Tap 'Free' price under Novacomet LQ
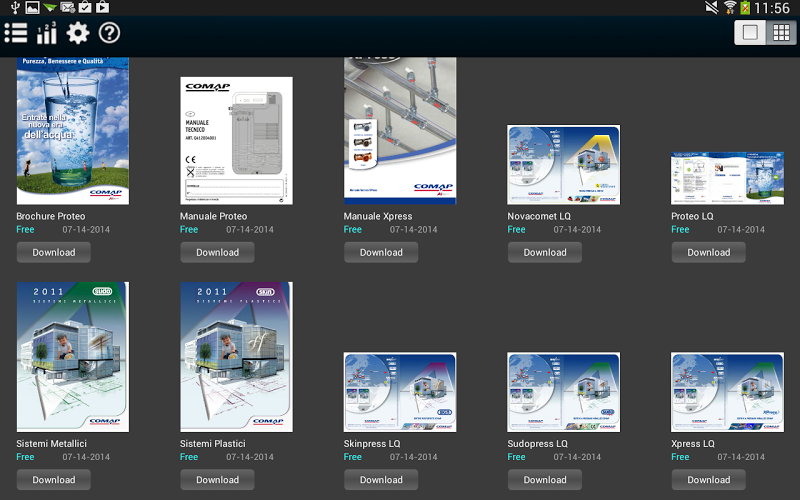800x500 pixels. (x=516, y=230)
